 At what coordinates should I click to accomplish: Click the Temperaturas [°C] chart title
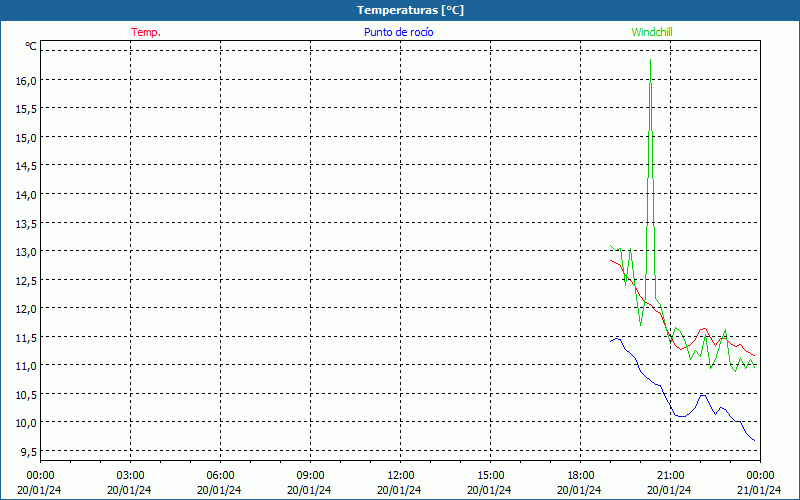410,10
